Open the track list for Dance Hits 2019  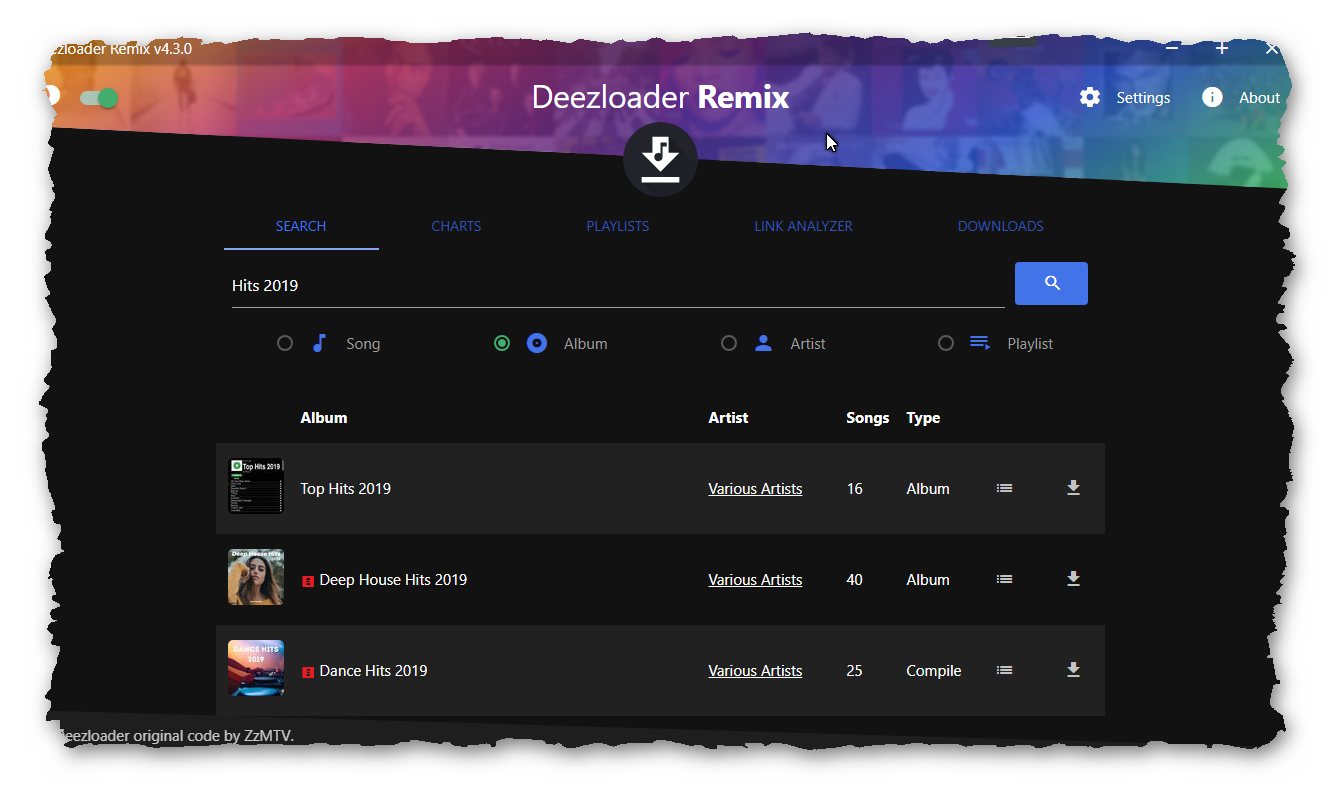pyautogui.click(x=1004, y=670)
